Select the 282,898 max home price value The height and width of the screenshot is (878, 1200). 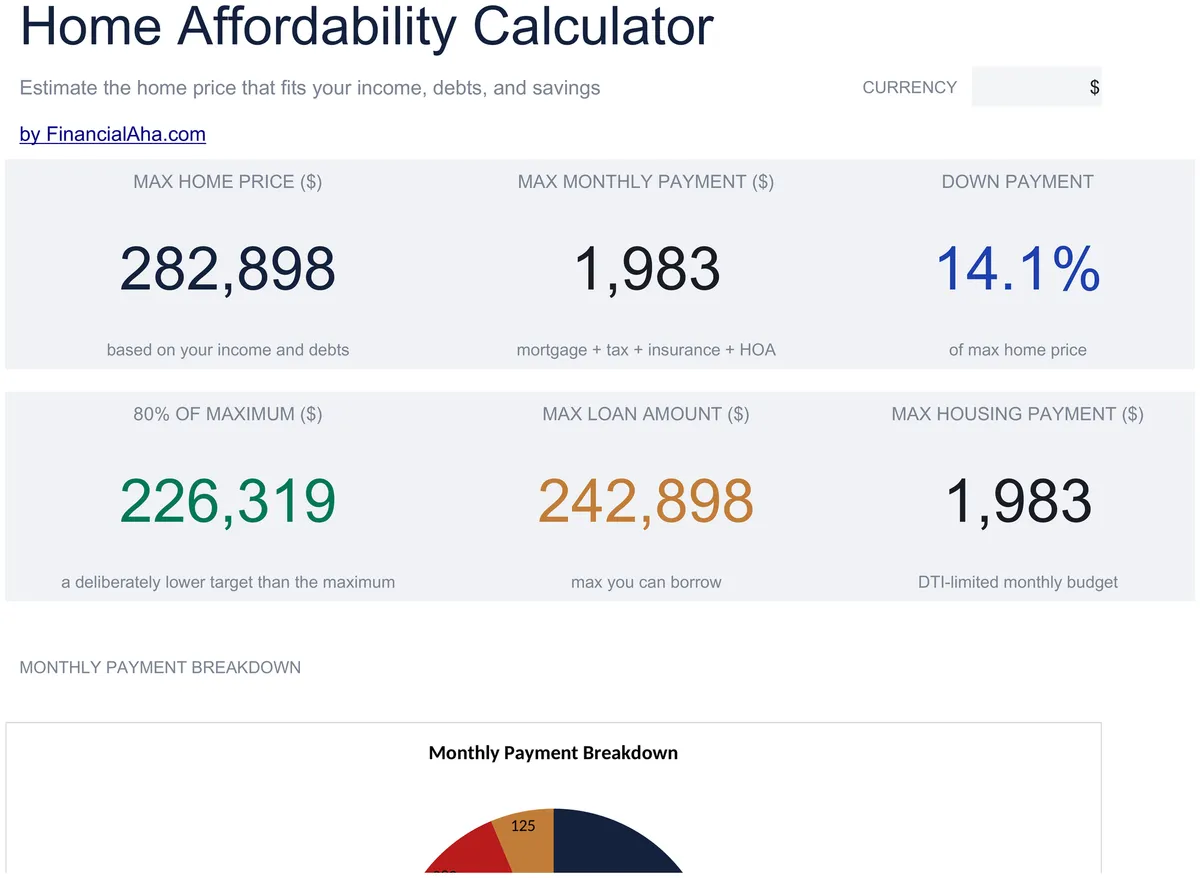coord(228,269)
